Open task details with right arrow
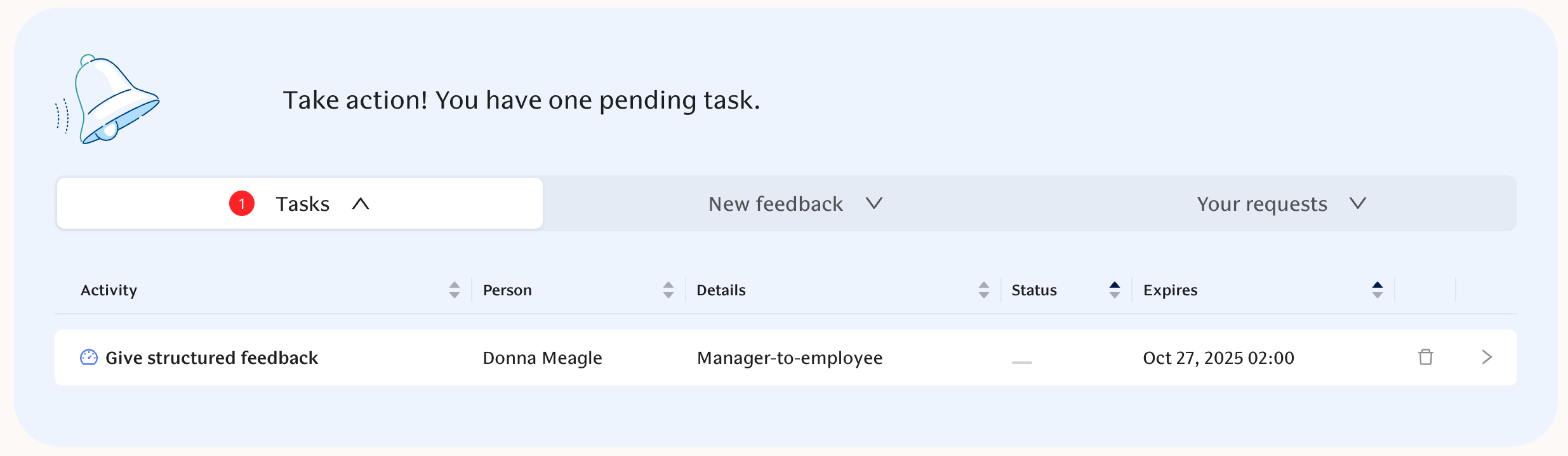Screen dimensions: 1568x456 (1487, 357)
